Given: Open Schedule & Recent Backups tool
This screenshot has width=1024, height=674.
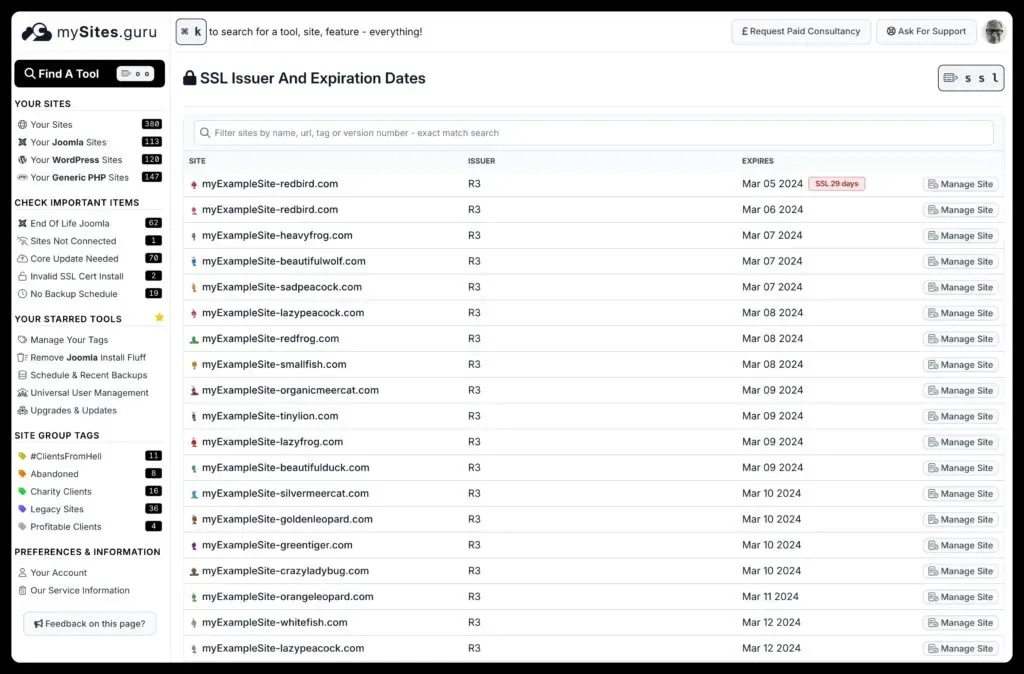Looking at the screenshot, I should [x=78, y=375].
